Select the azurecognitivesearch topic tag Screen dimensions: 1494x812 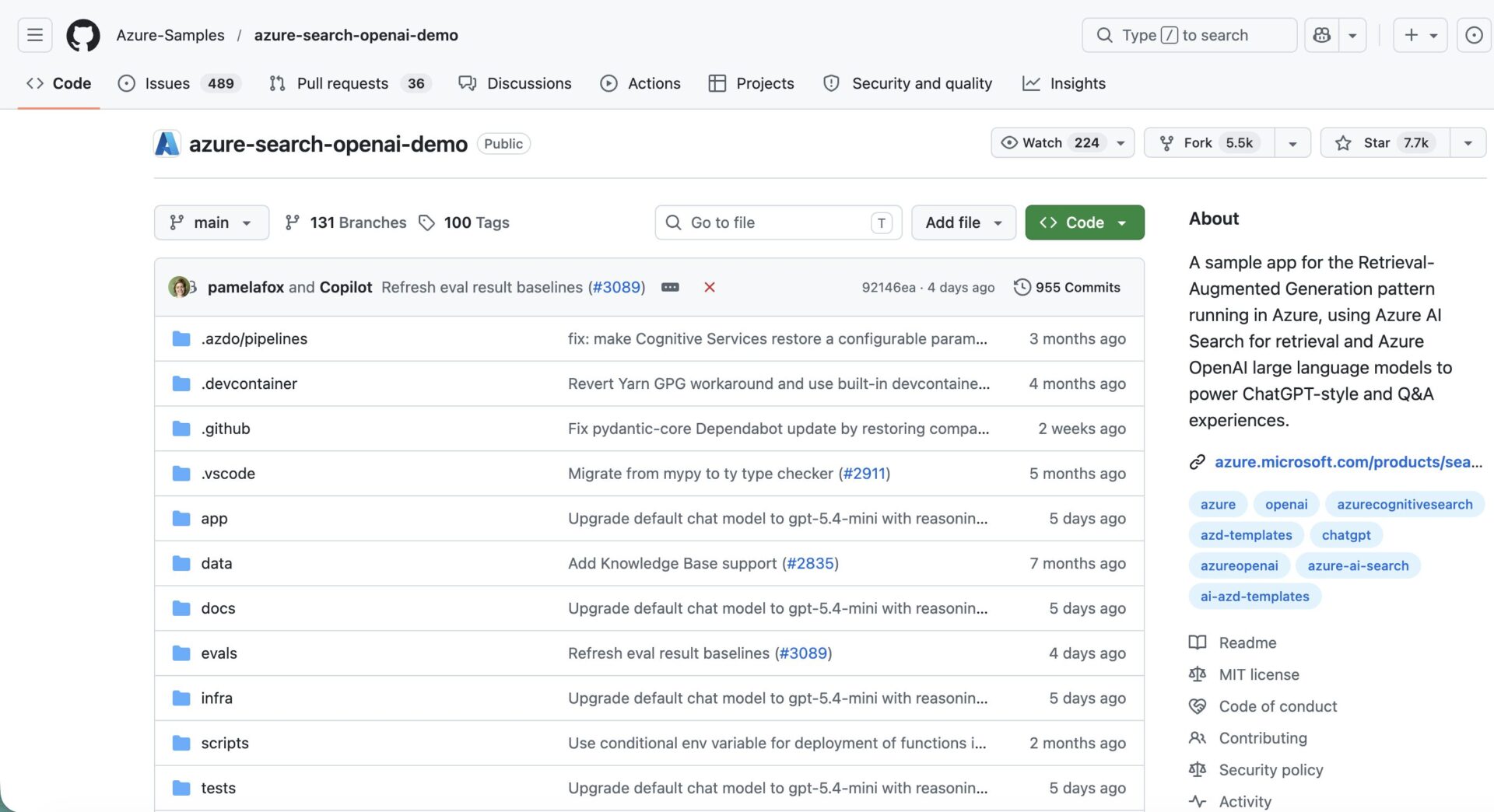[1405, 504]
